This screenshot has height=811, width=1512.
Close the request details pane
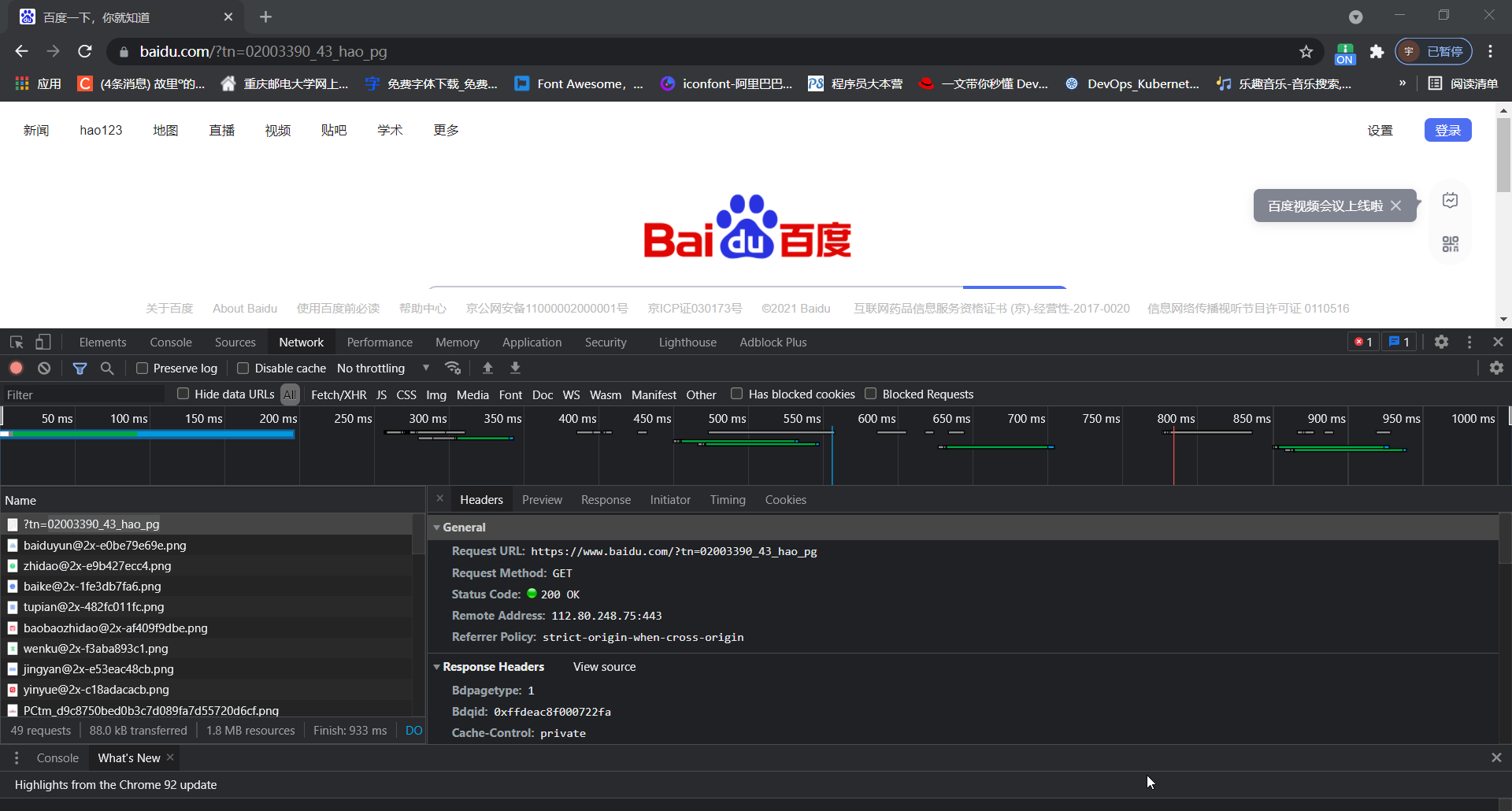(440, 498)
